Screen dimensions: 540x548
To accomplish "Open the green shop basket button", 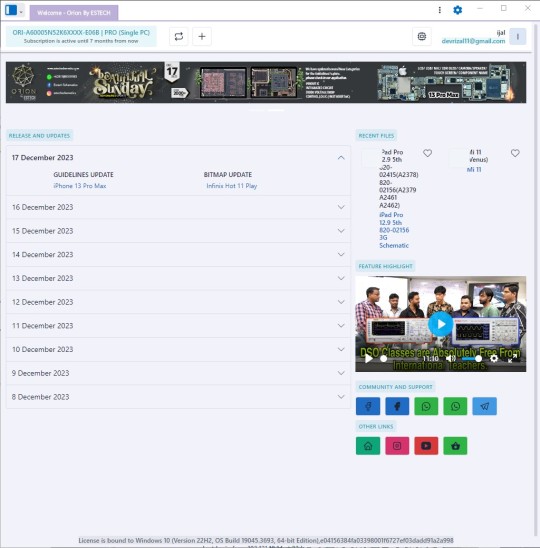I will [x=455, y=446].
